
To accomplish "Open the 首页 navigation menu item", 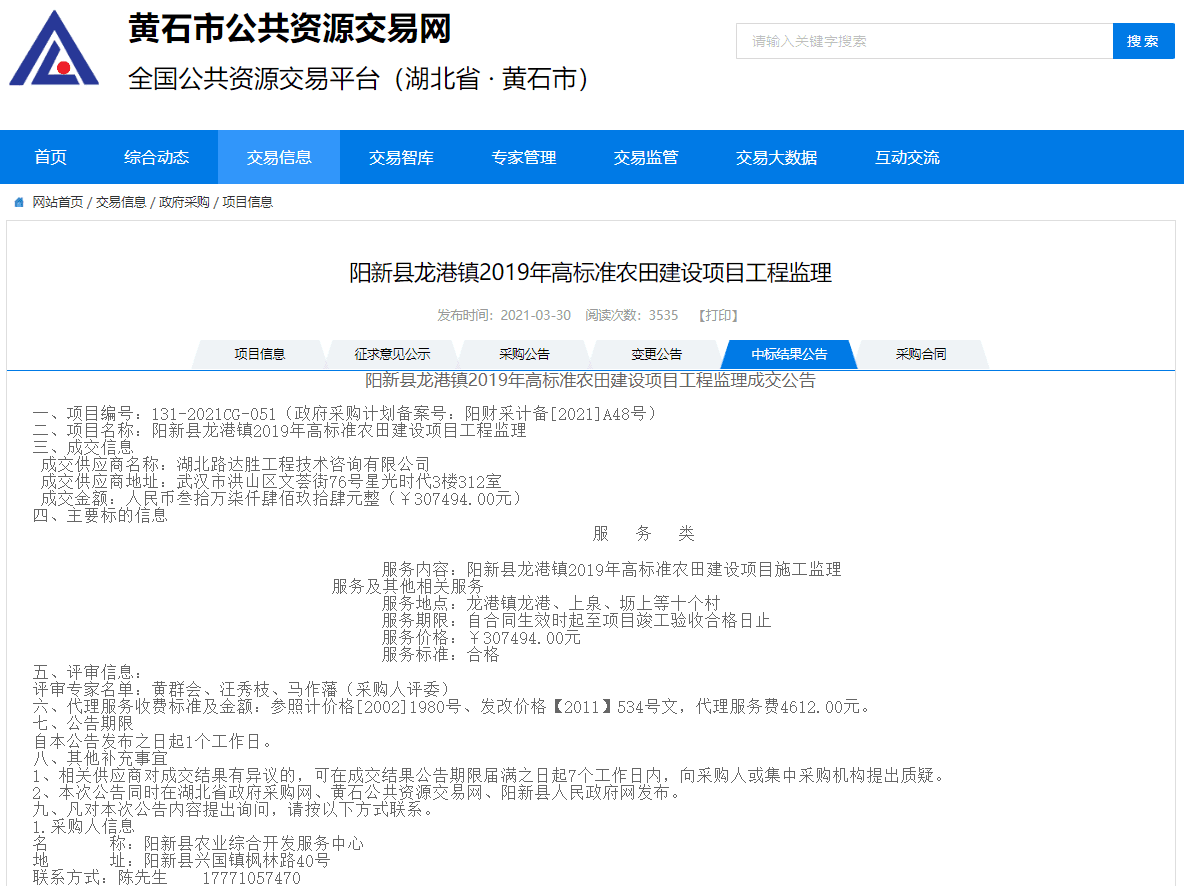I will 50,157.
